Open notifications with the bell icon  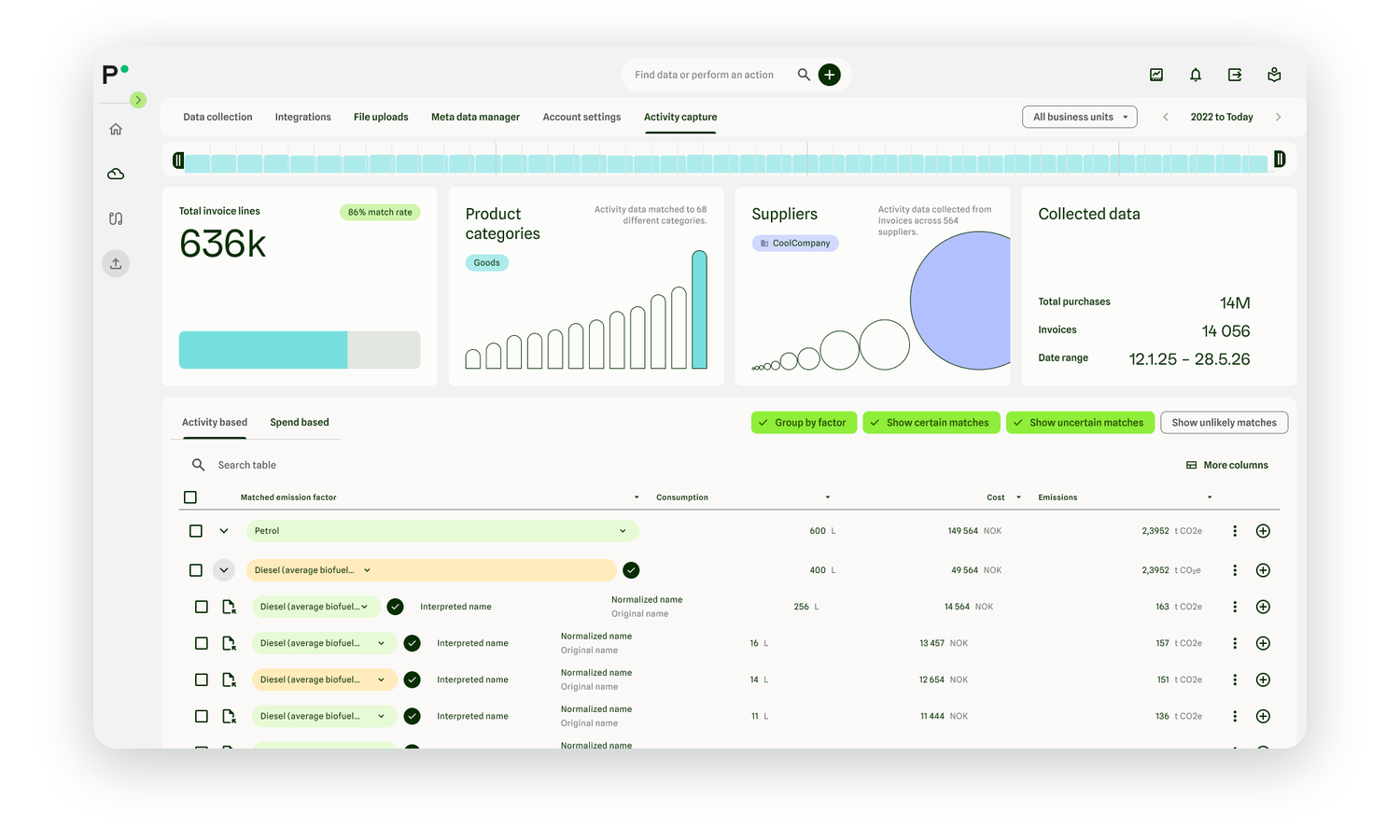click(x=1196, y=75)
